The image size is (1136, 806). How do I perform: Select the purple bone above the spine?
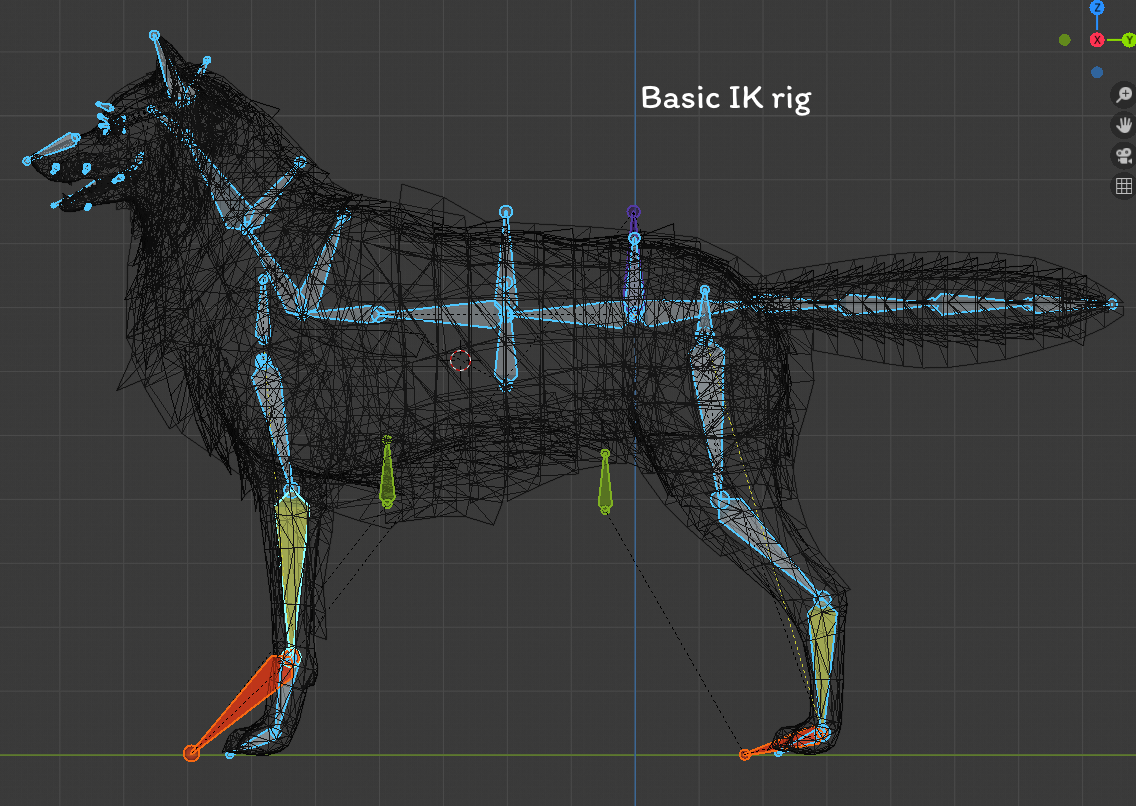632,224
